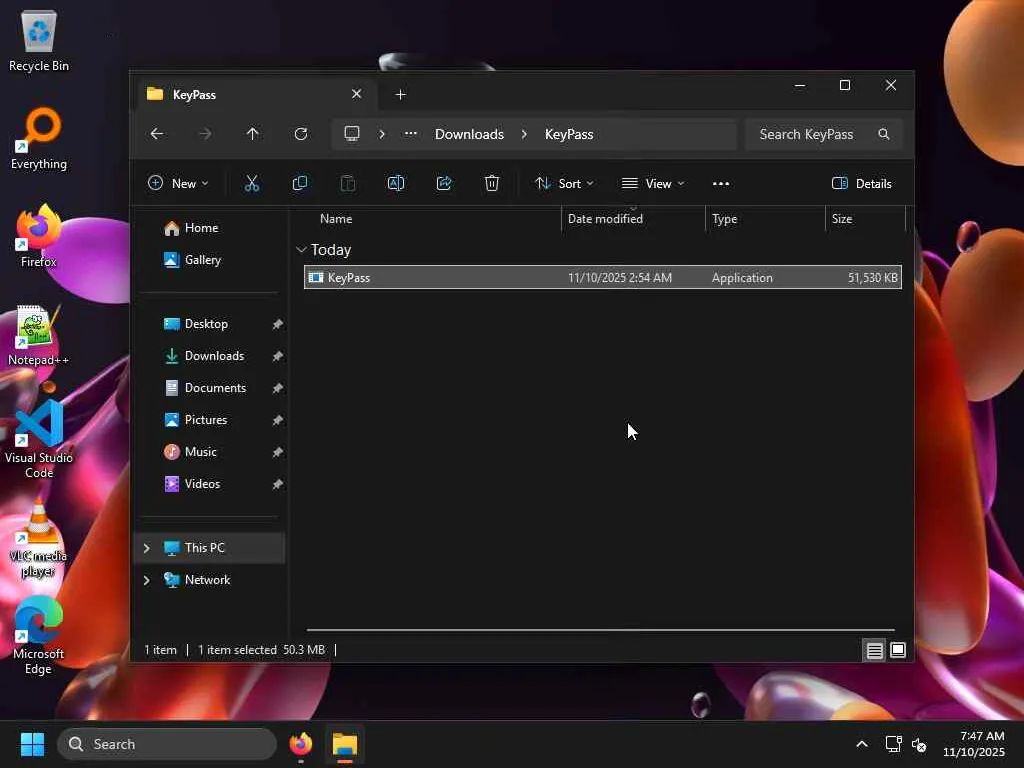Click the muted volume tray icon

919,744
